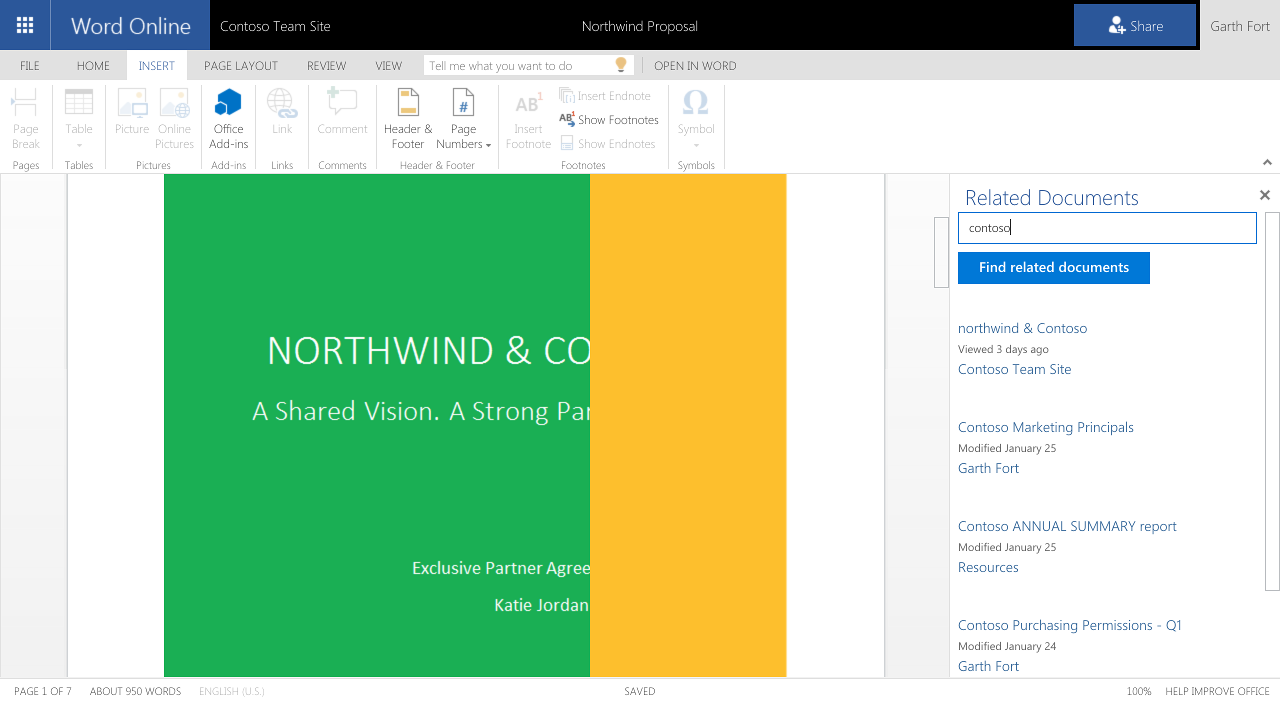
Task: Open the REVIEW tab
Action: (326, 66)
